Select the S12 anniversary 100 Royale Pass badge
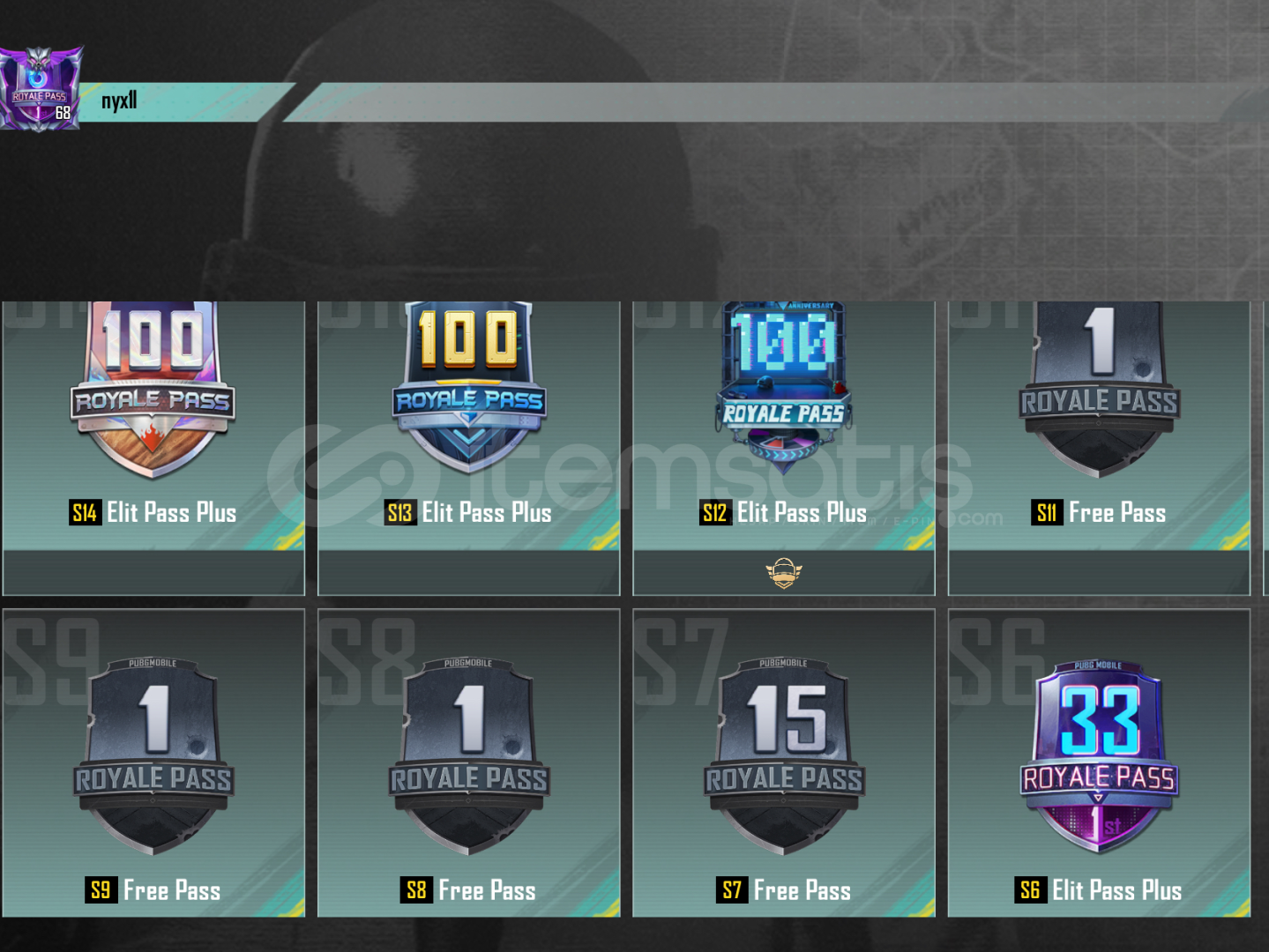Image resolution: width=1269 pixels, height=952 pixels. (x=783, y=383)
